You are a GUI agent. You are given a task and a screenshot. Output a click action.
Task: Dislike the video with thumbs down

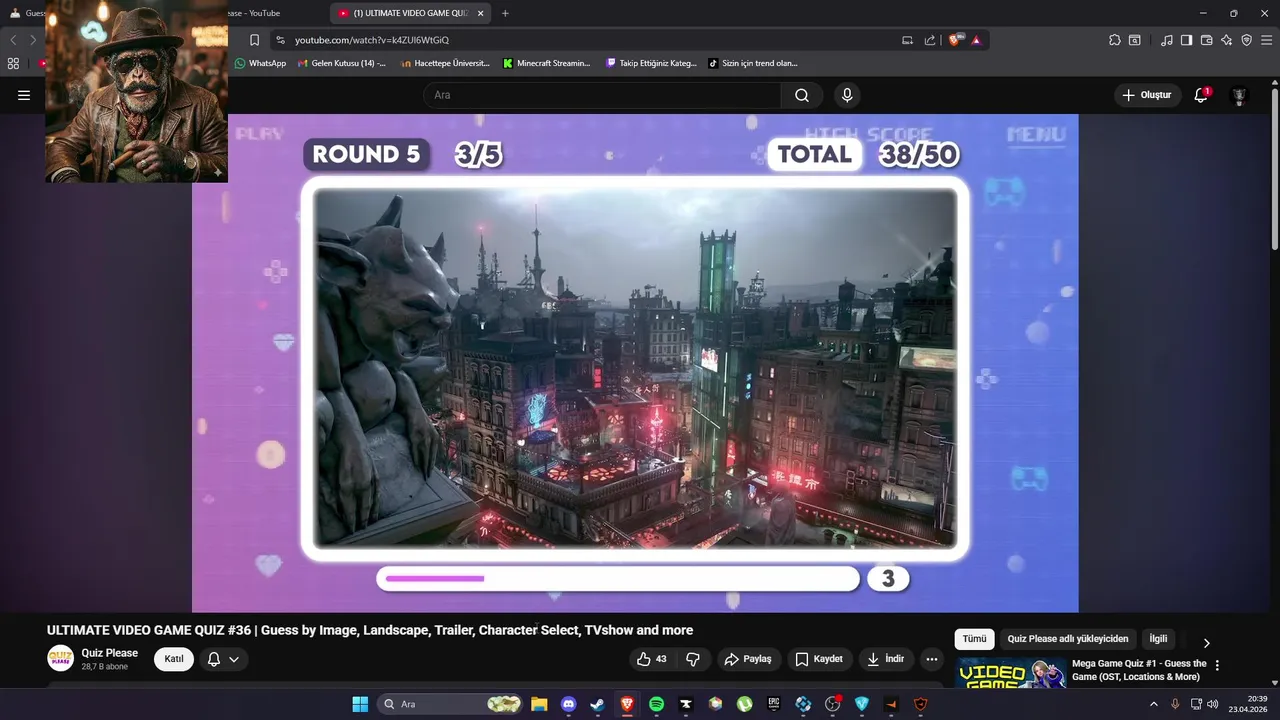click(x=692, y=659)
